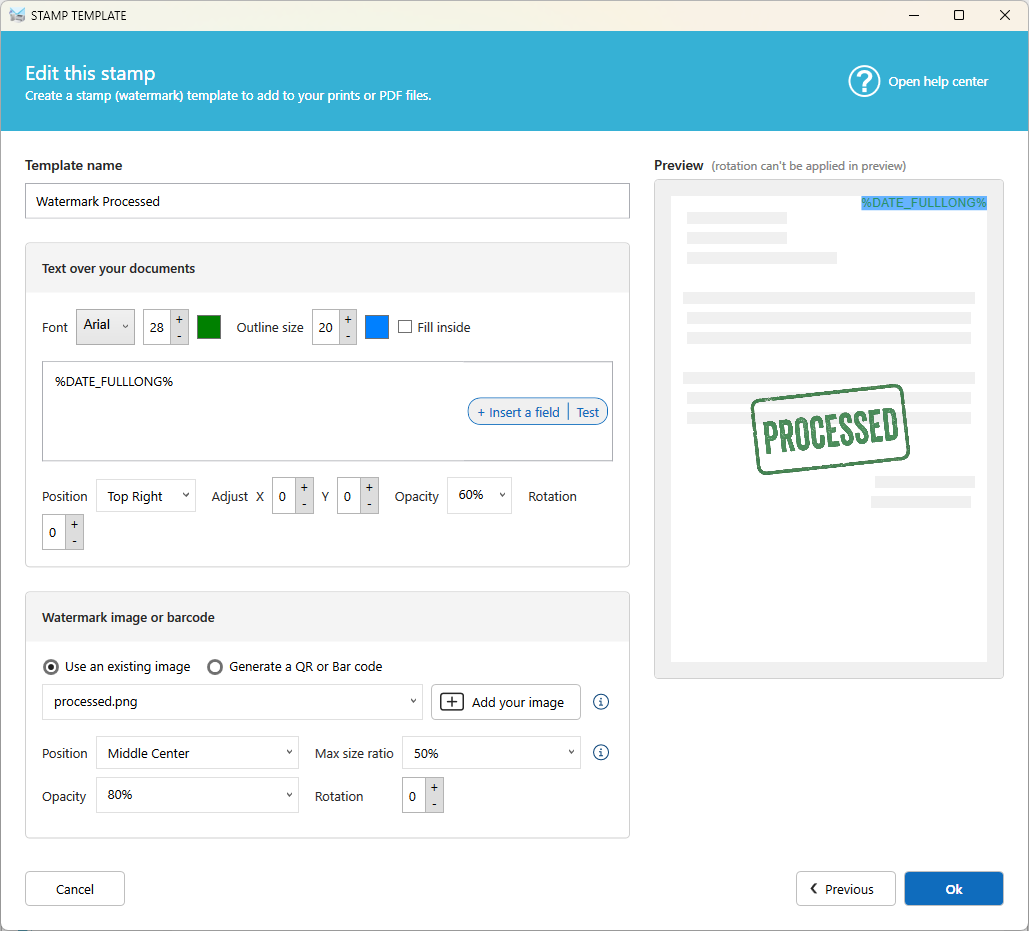Open the Top Right text position dropdown

(x=146, y=495)
